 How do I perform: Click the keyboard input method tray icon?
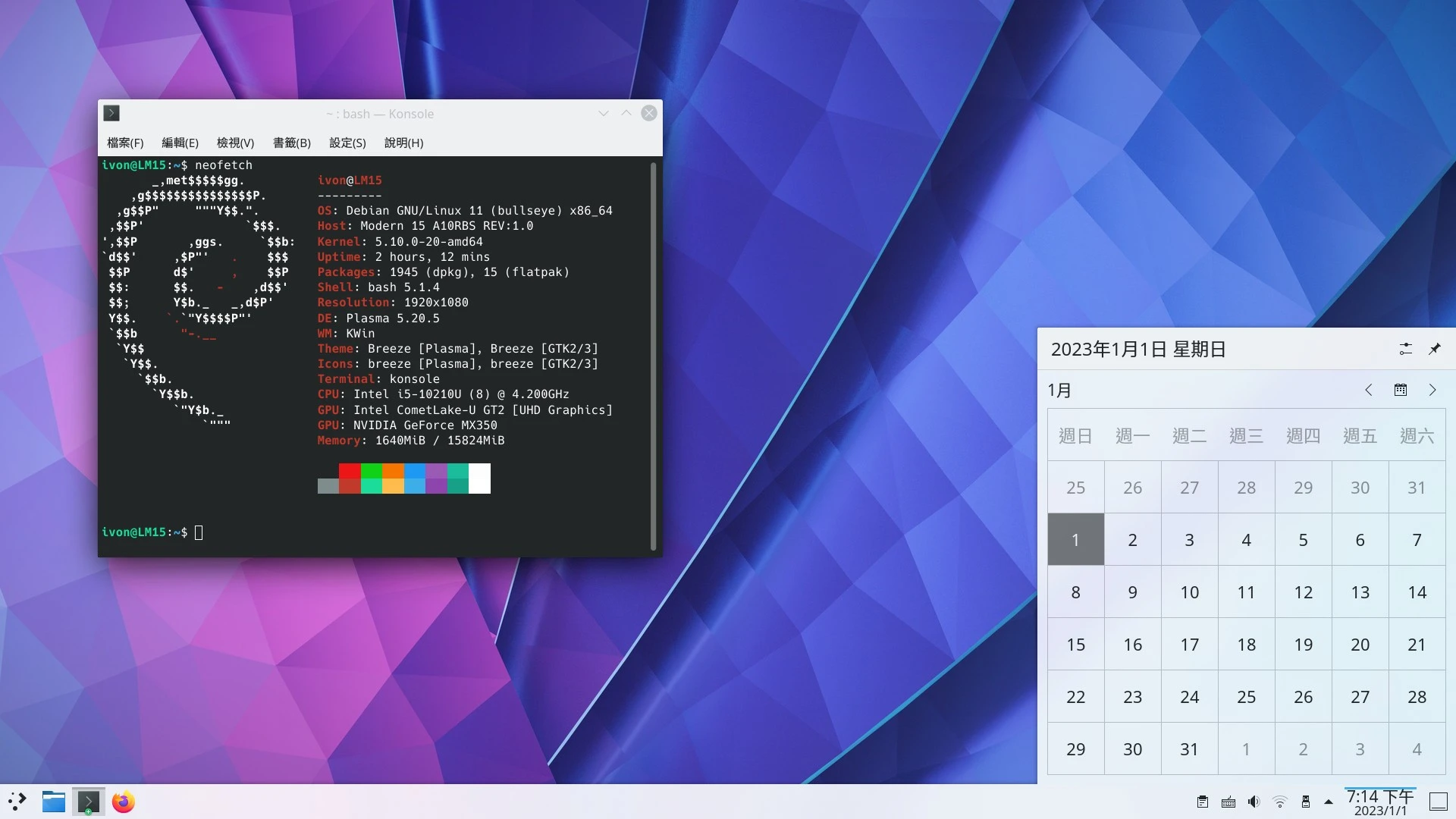(x=1228, y=802)
